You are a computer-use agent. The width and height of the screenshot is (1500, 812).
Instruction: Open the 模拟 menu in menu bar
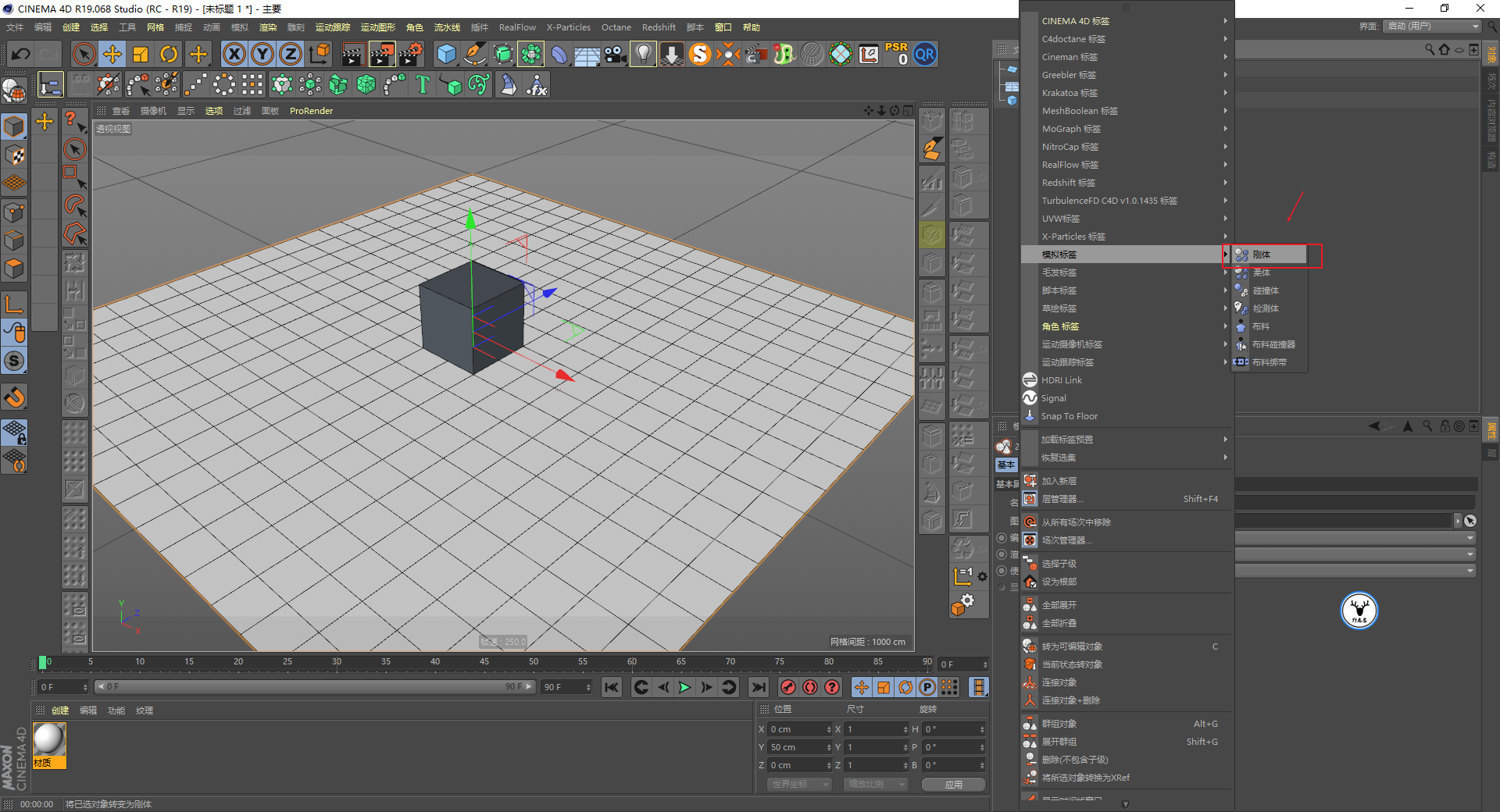coord(240,27)
